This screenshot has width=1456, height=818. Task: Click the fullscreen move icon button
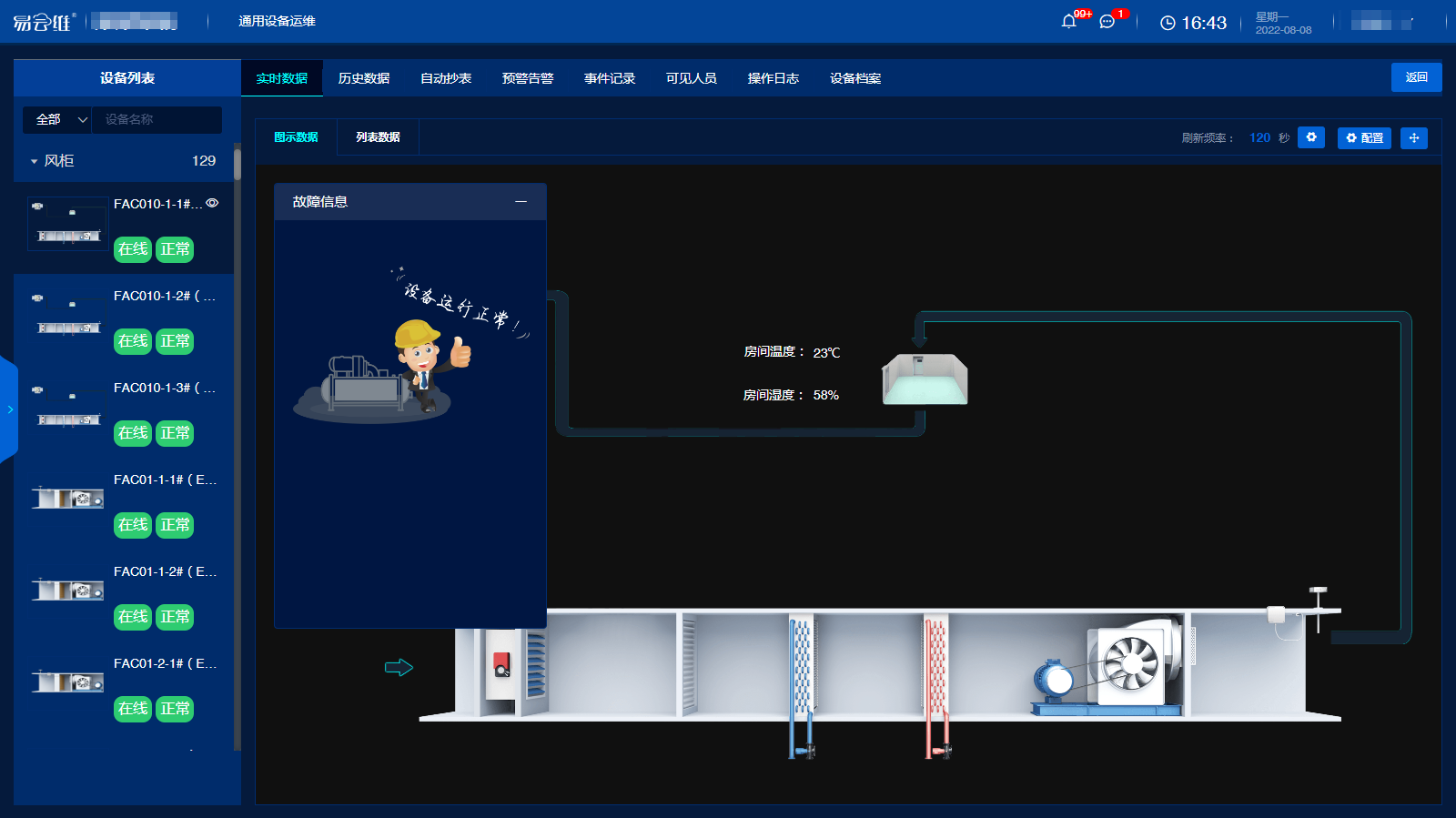point(1413,137)
